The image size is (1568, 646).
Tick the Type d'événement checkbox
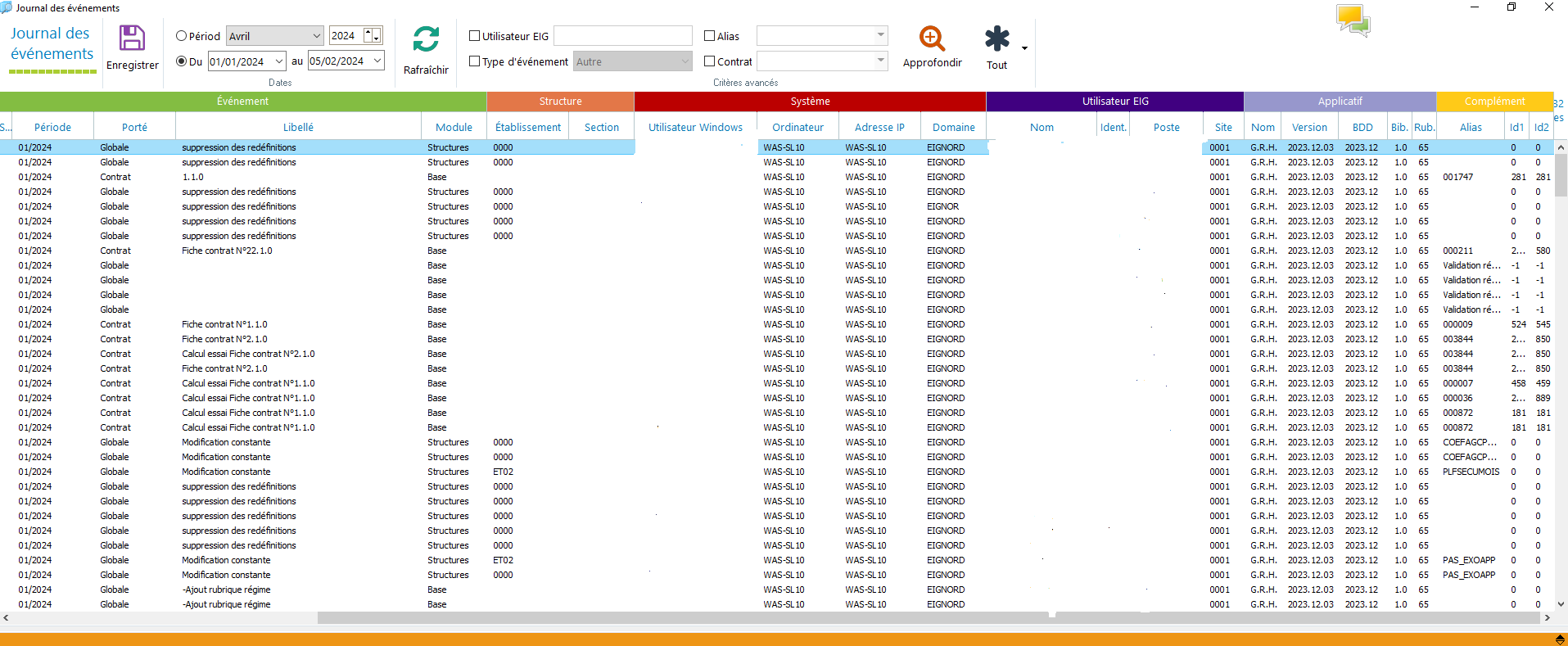[474, 61]
